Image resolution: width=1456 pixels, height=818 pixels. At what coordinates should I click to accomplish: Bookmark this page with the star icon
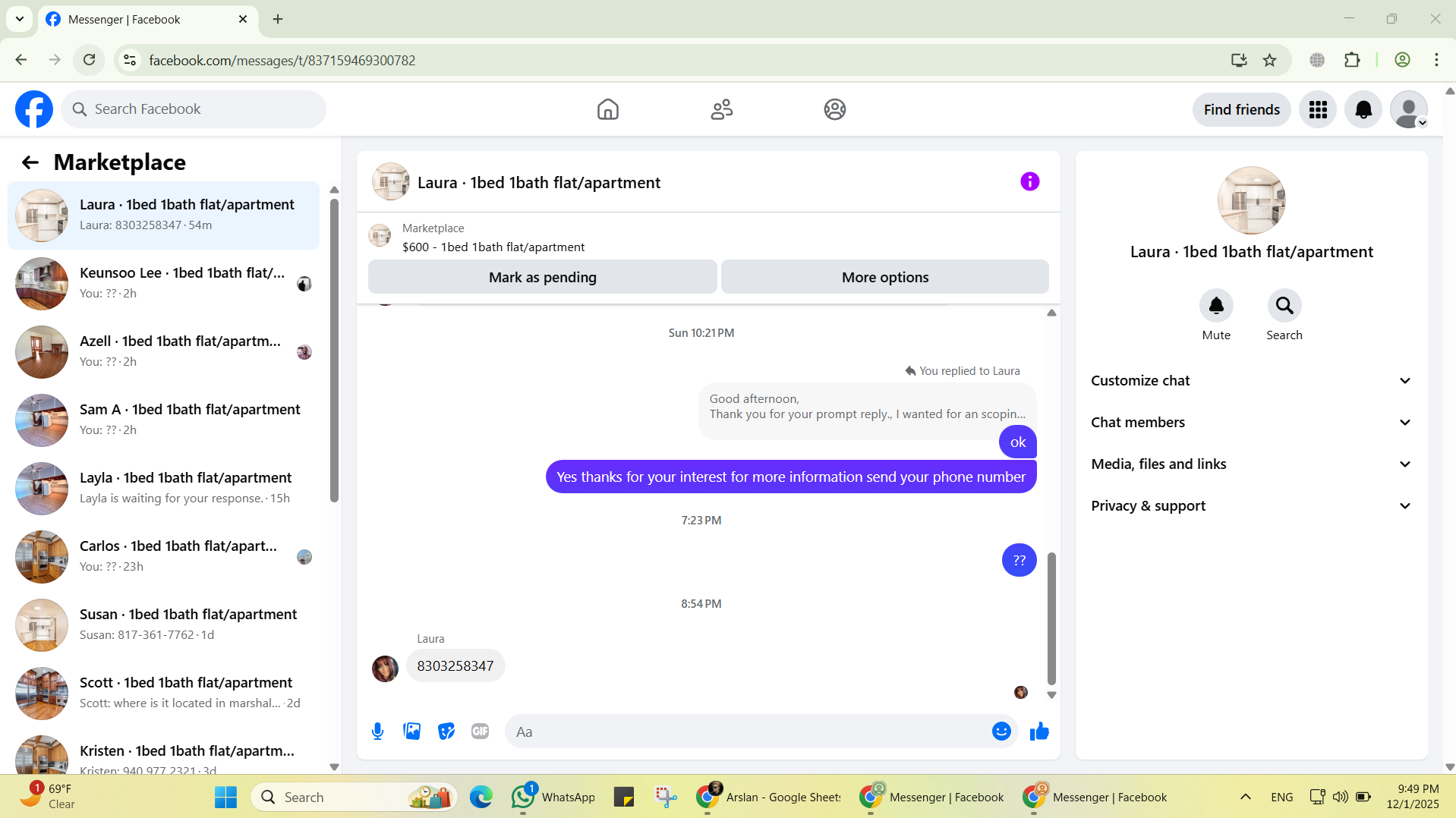click(x=1270, y=60)
